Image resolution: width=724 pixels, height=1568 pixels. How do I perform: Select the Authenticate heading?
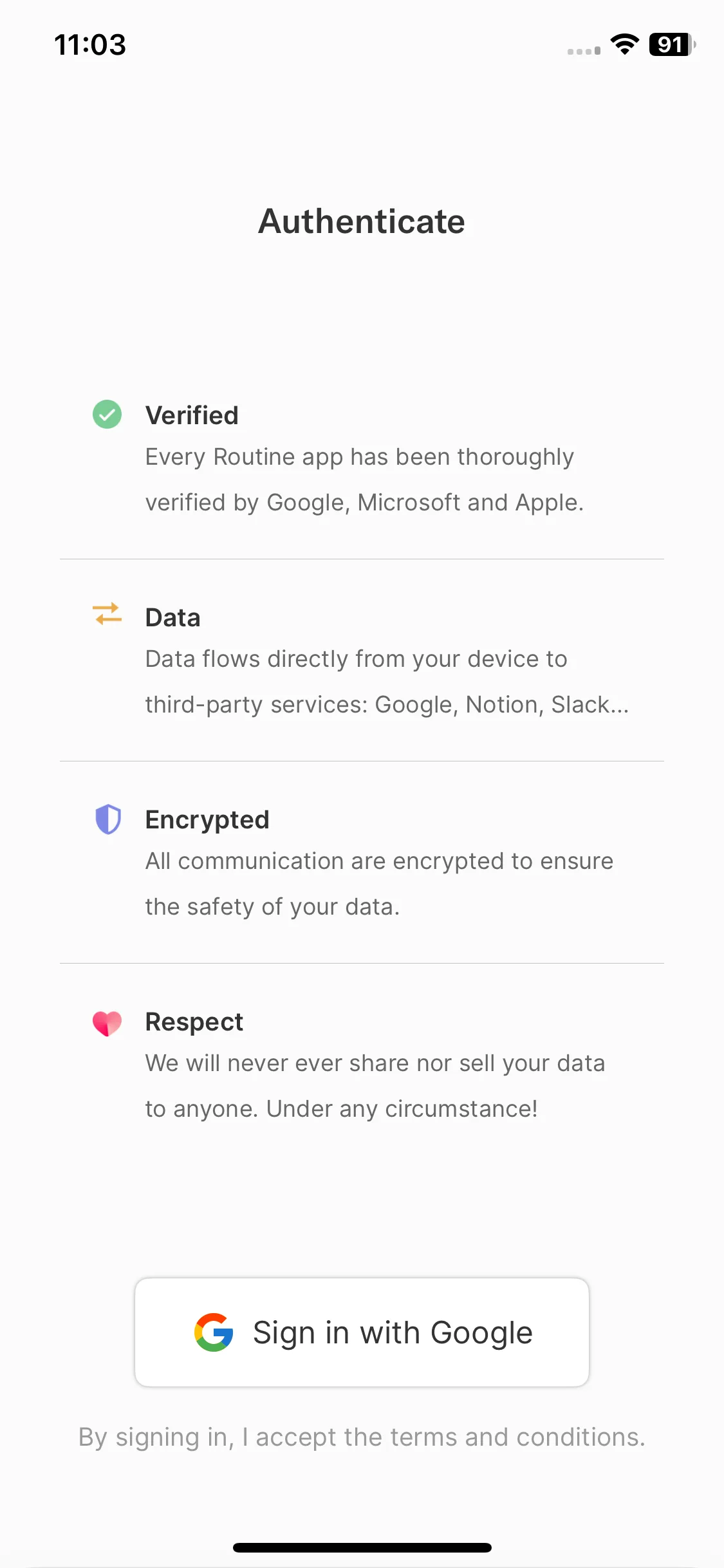362,221
